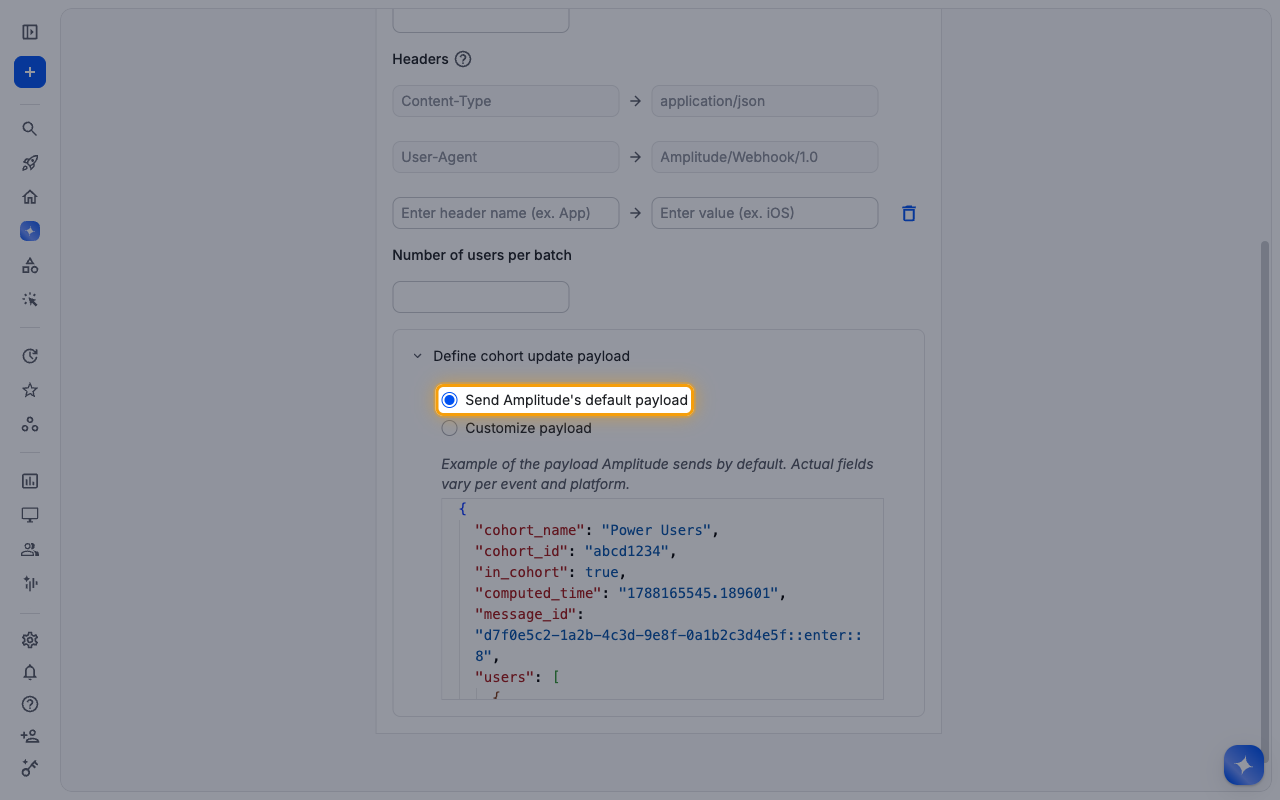Open the cursor click sparkle icon

pyautogui.click(x=30, y=299)
